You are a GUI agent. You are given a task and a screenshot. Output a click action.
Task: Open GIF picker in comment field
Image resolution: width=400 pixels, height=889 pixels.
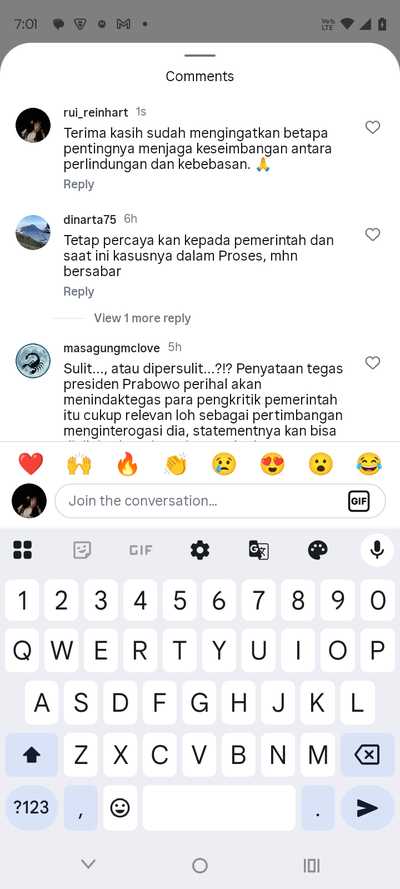(x=359, y=501)
